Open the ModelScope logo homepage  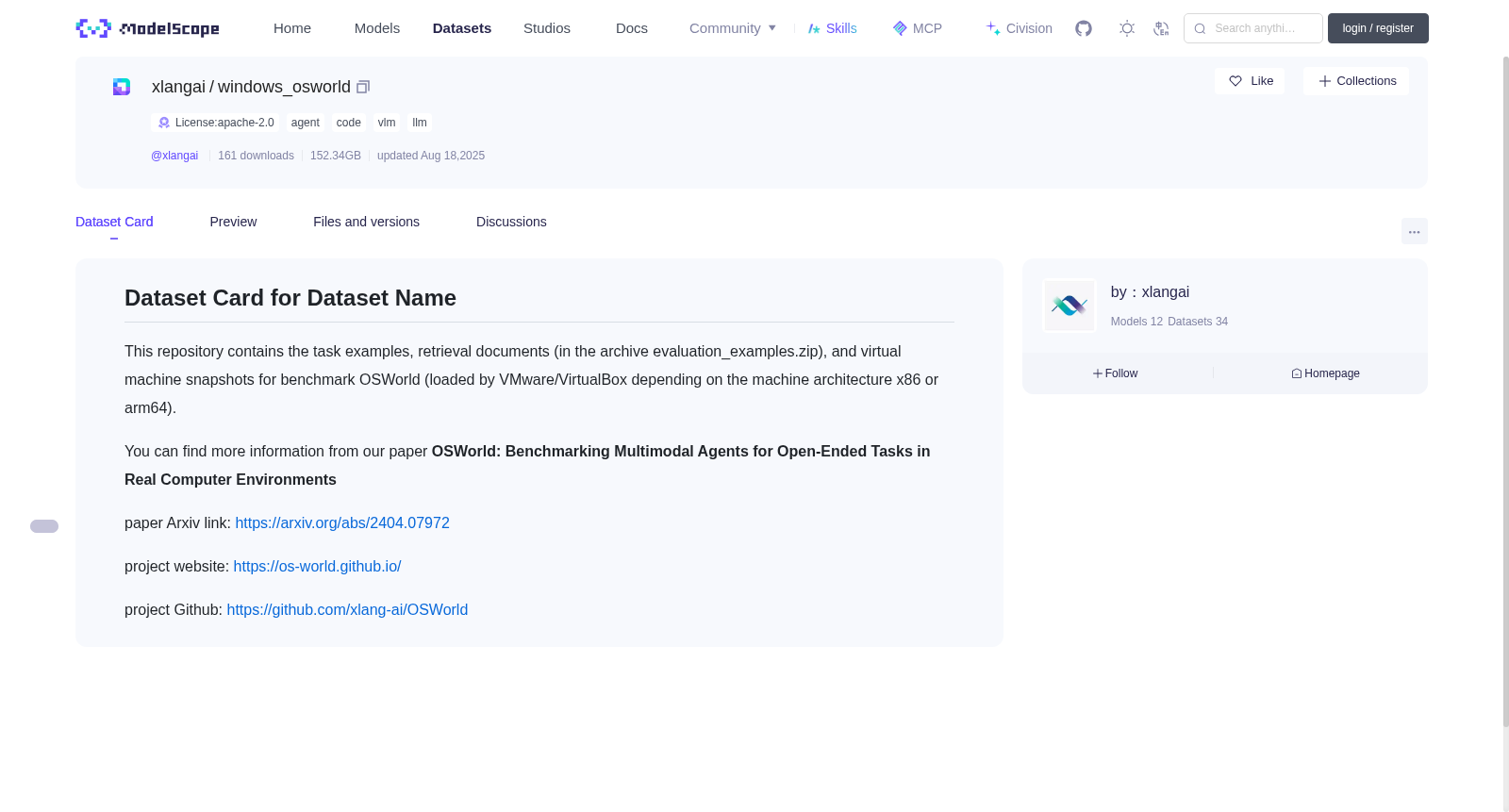pyautogui.click(x=147, y=28)
